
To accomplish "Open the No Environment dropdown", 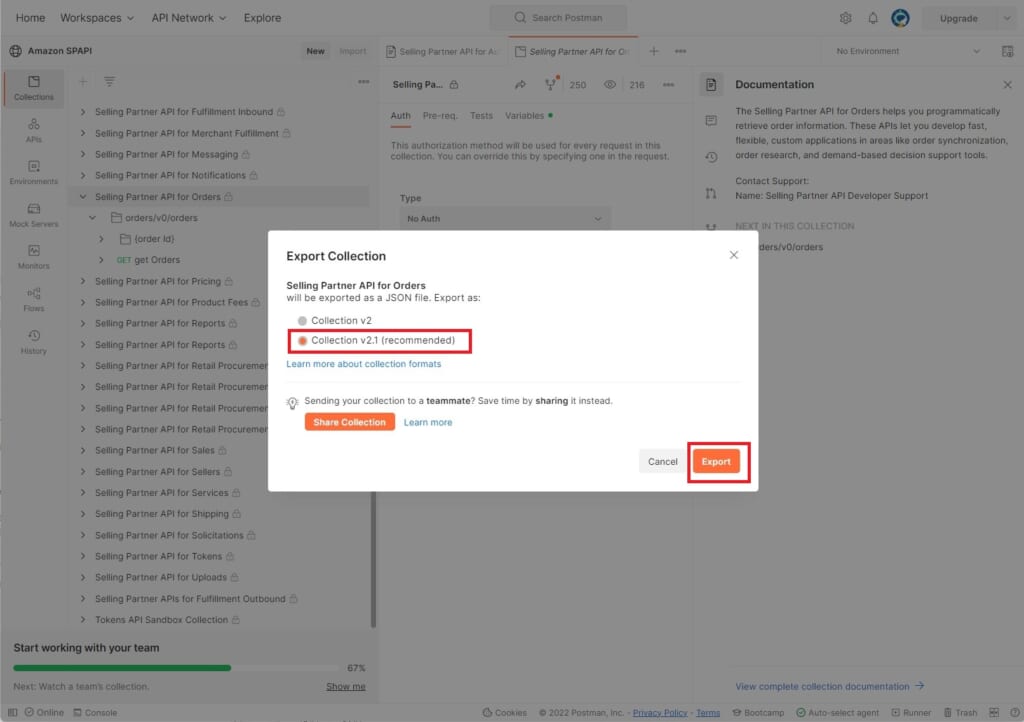I will pos(907,51).
